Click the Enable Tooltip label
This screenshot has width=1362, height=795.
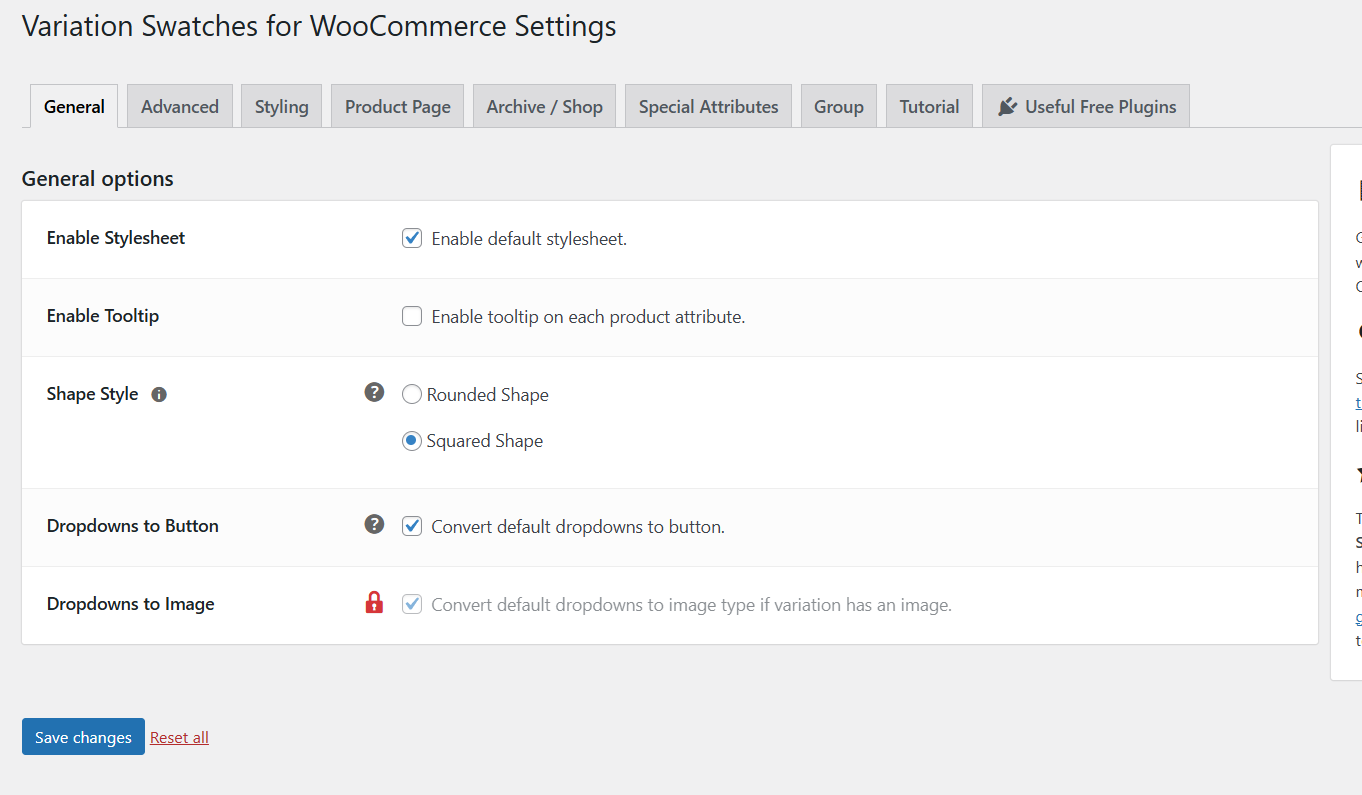103,316
